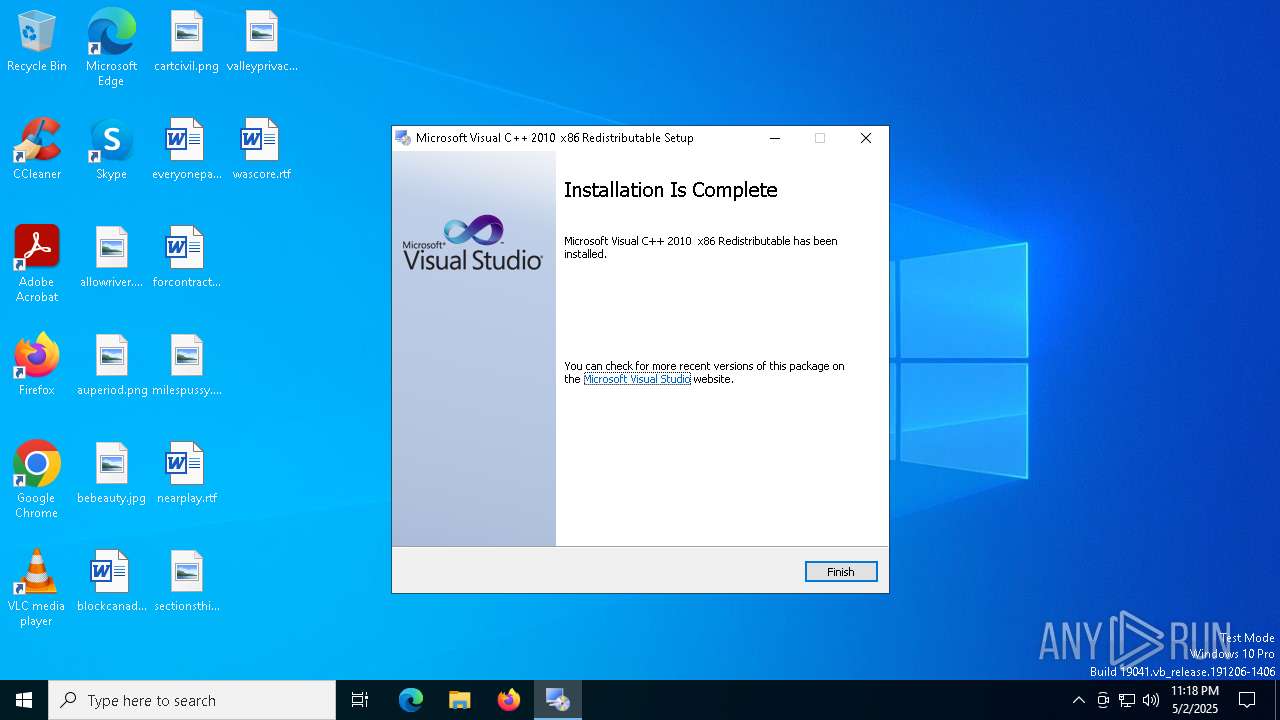The width and height of the screenshot is (1280, 720).
Task: Click the setup installer taskbar button
Action: [x=558, y=700]
